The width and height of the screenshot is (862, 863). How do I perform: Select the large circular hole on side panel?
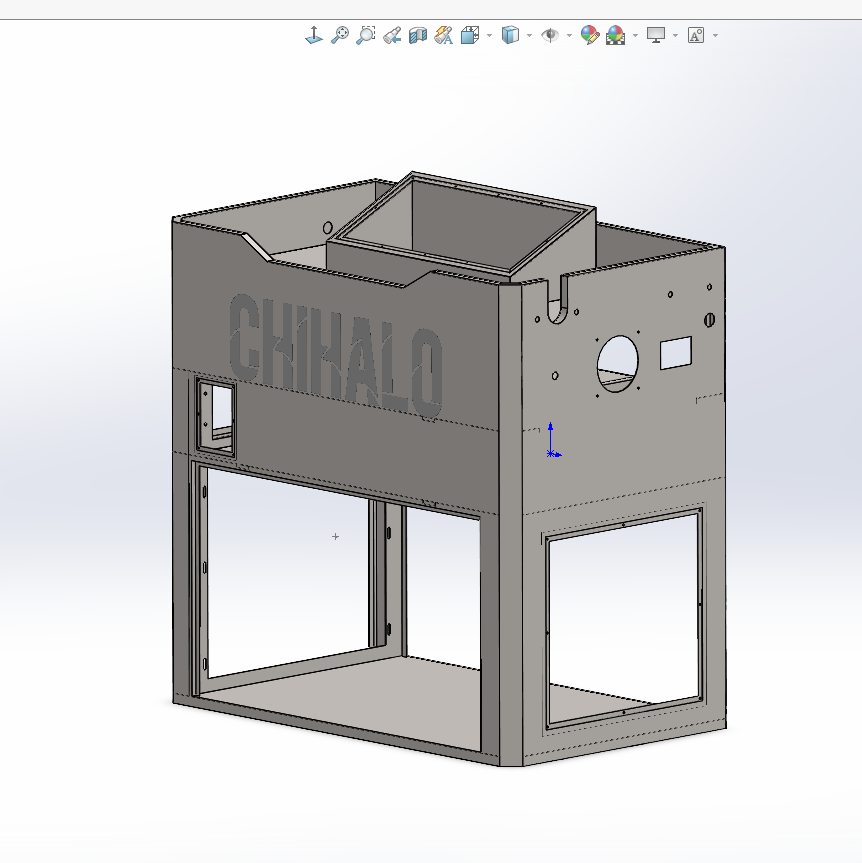(618, 364)
